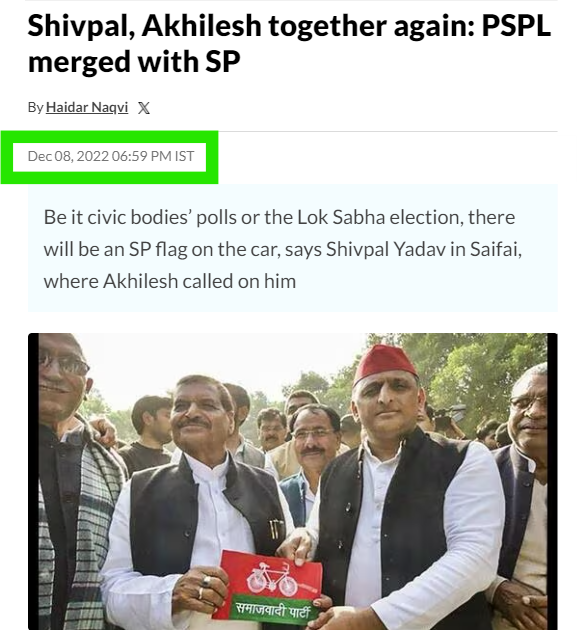Open the author's X profile icon
Viewport: 578px width, 632px height.
(x=143, y=108)
